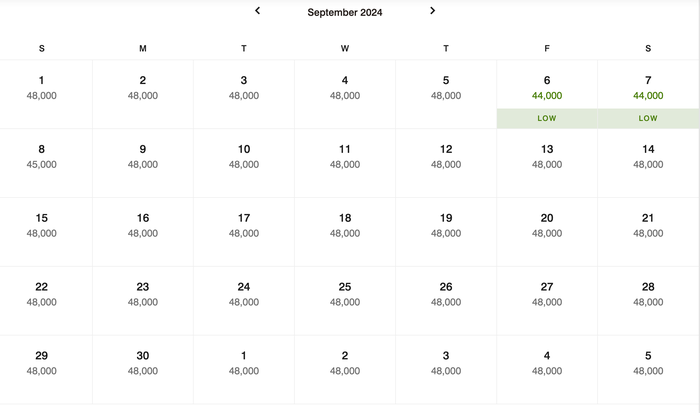Click the September 2024 month title

point(345,13)
